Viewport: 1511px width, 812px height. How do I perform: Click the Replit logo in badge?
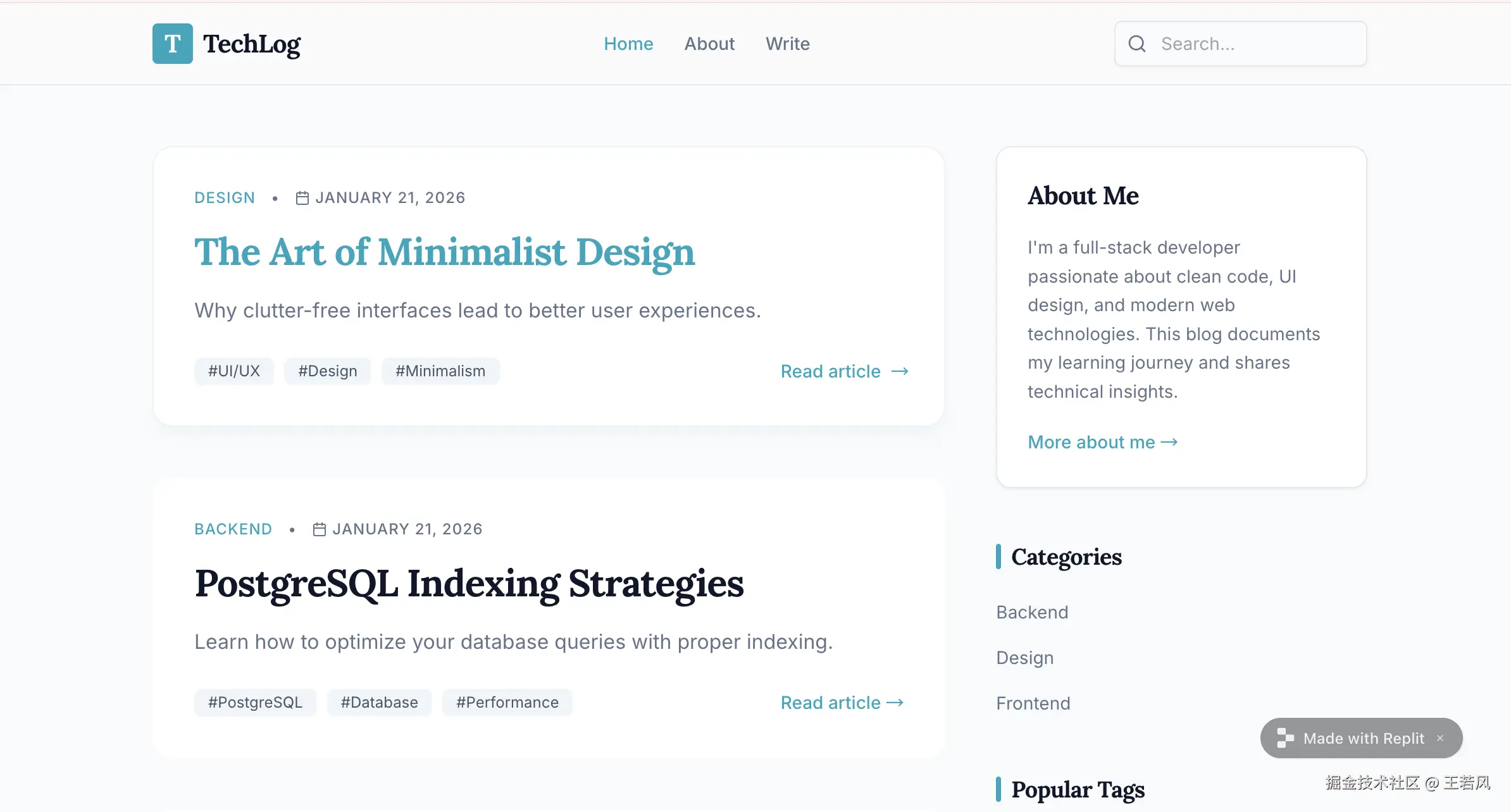[1284, 738]
